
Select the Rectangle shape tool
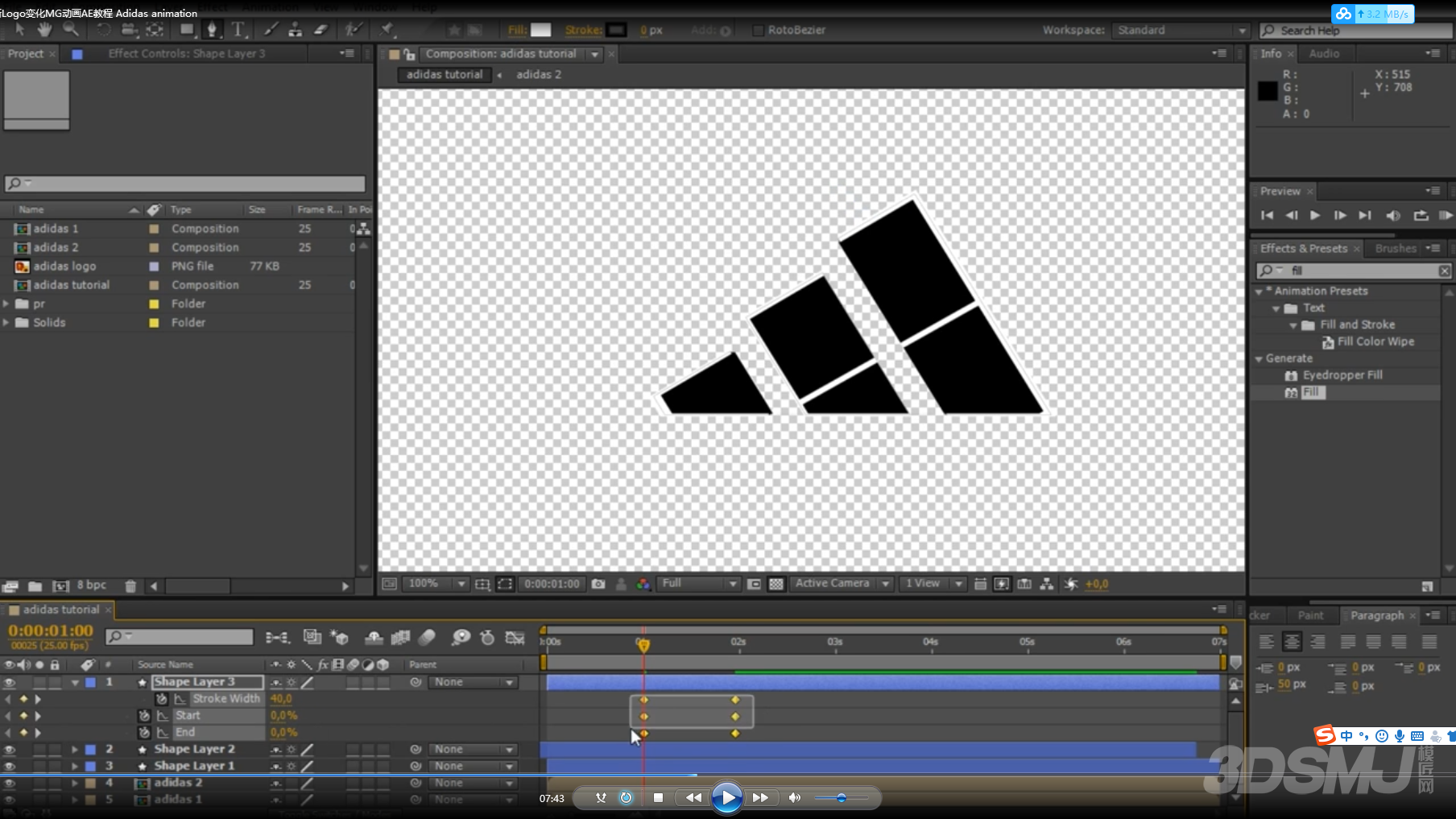(187, 30)
